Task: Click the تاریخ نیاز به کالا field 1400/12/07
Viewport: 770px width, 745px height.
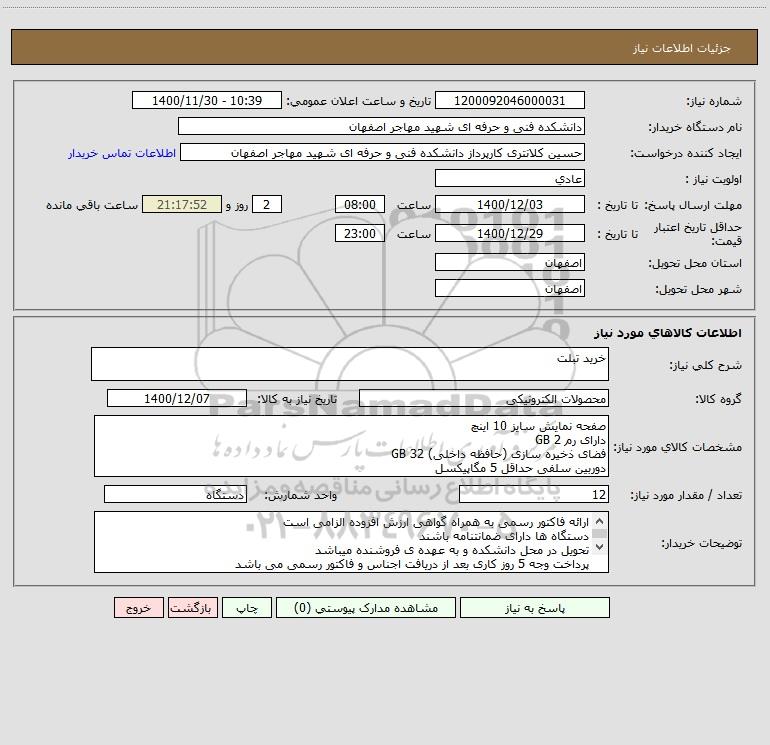Action: click(x=177, y=398)
